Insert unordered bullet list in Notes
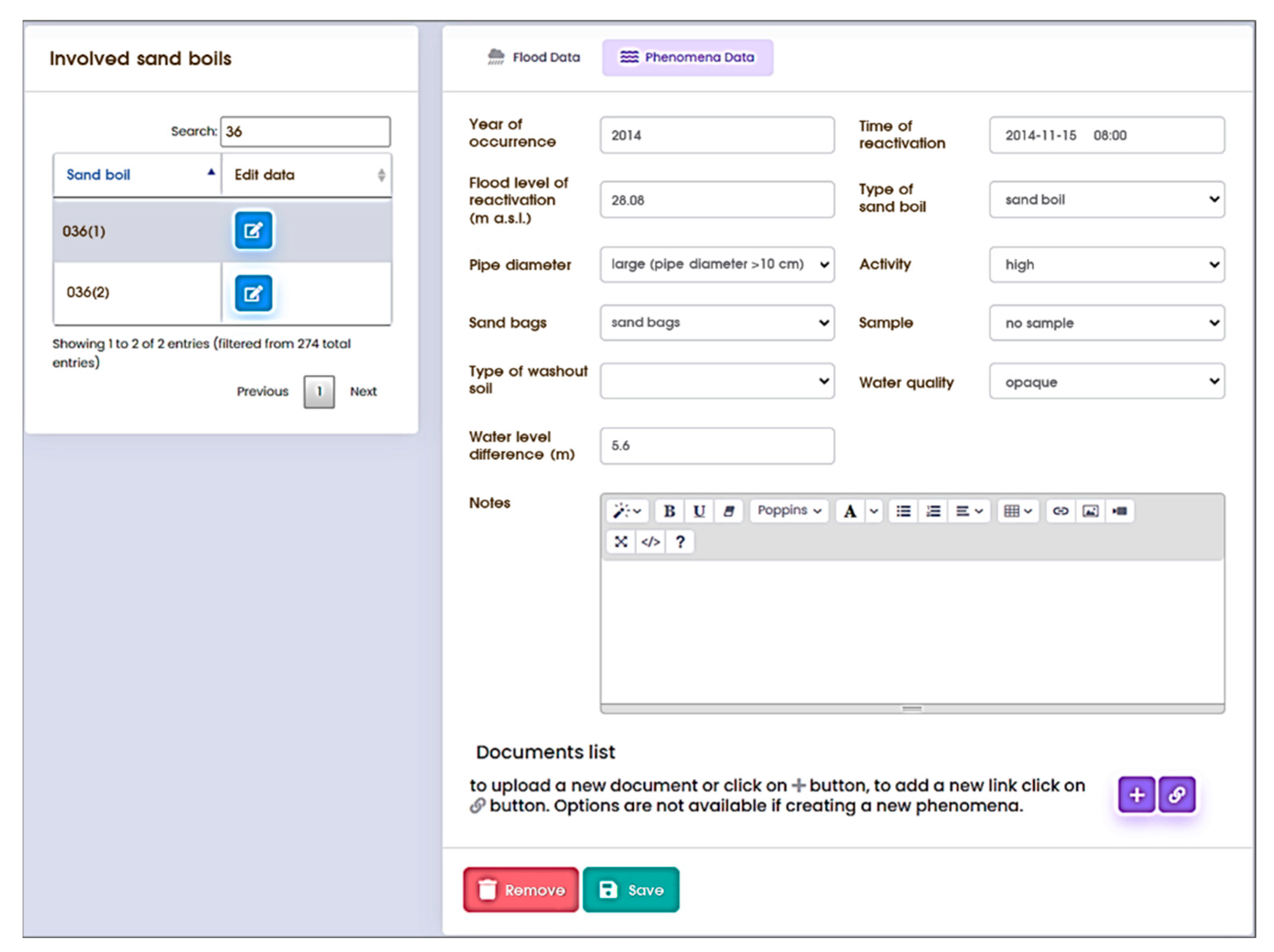The image size is (1274, 952). (x=903, y=511)
